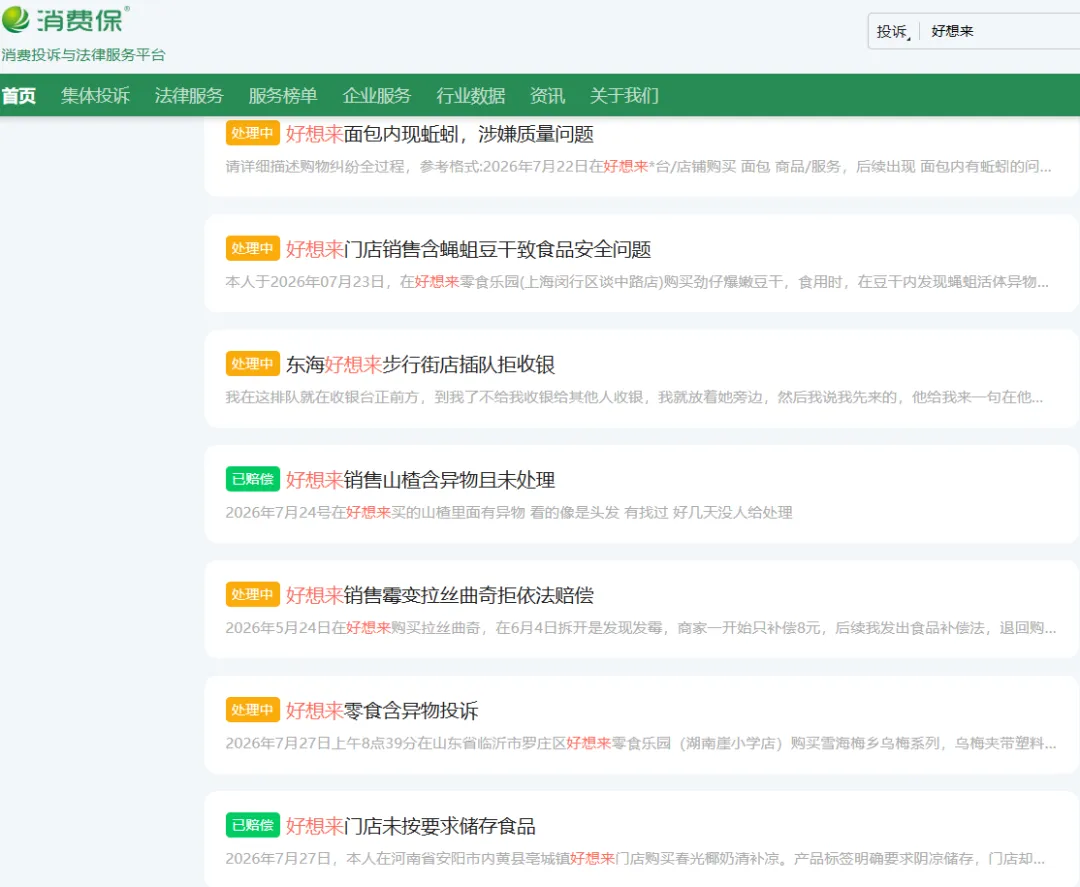
Task: Open complaint 好想来门店销售含蝇蛆豆干致食品安全问题
Action: [x=468, y=249]
